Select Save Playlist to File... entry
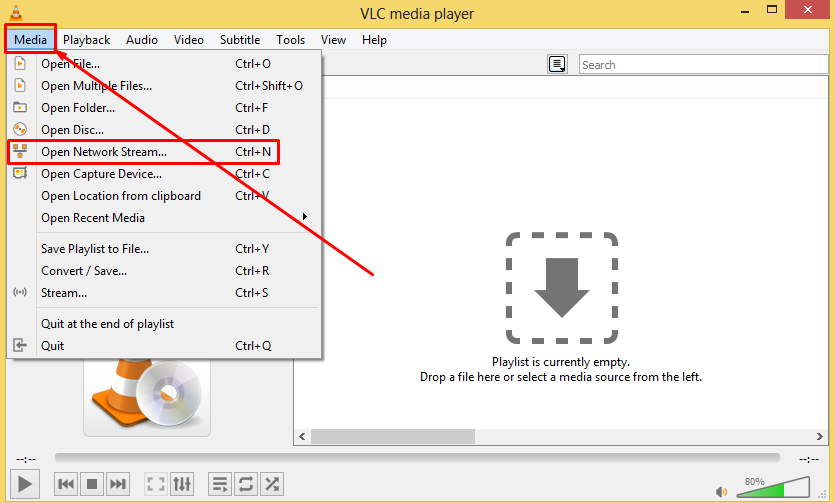Viewport: 835px width, 503px height. tap(163, 249)
